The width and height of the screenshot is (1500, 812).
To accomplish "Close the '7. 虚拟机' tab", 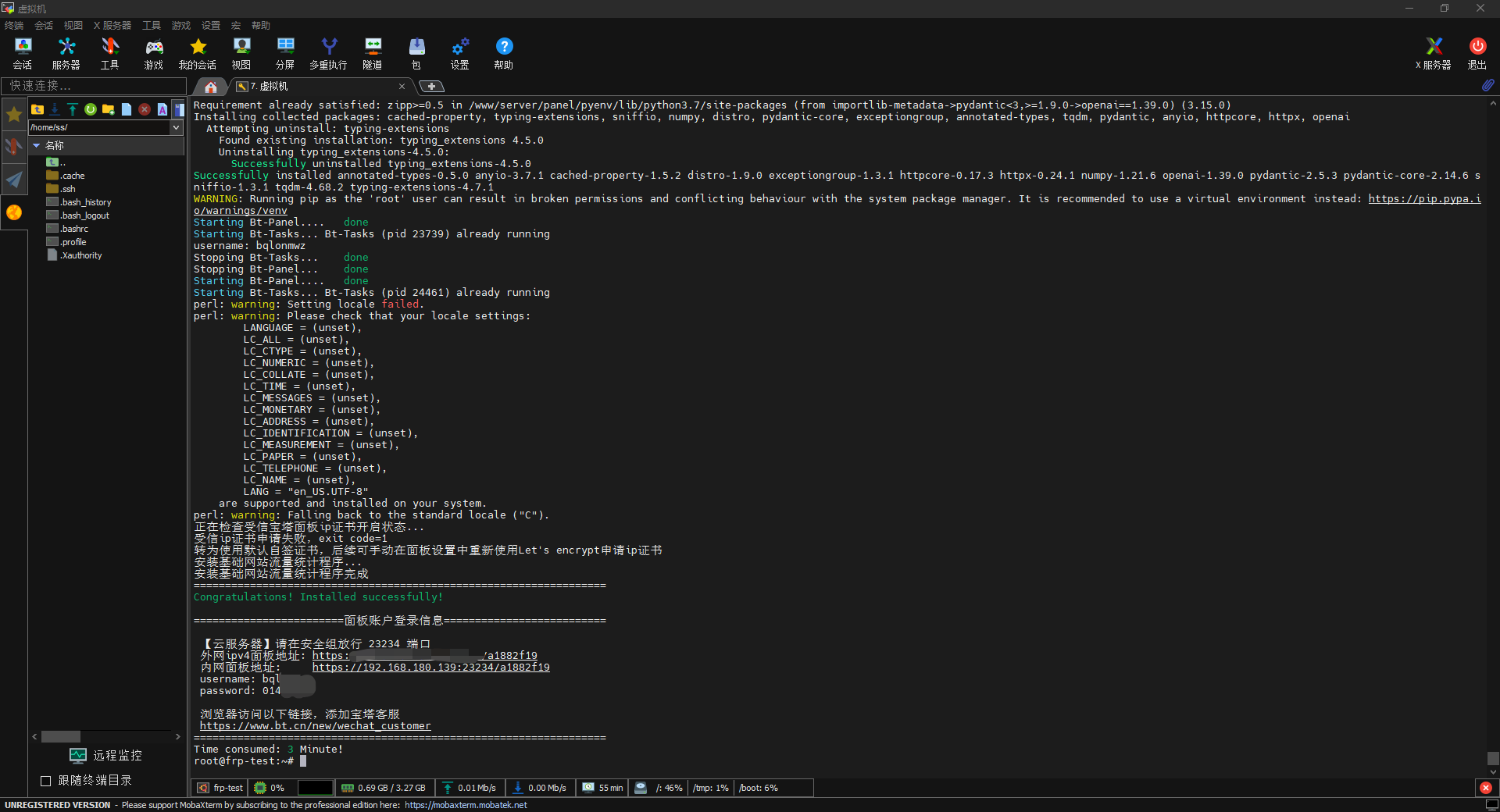I will tap(402, 87).
